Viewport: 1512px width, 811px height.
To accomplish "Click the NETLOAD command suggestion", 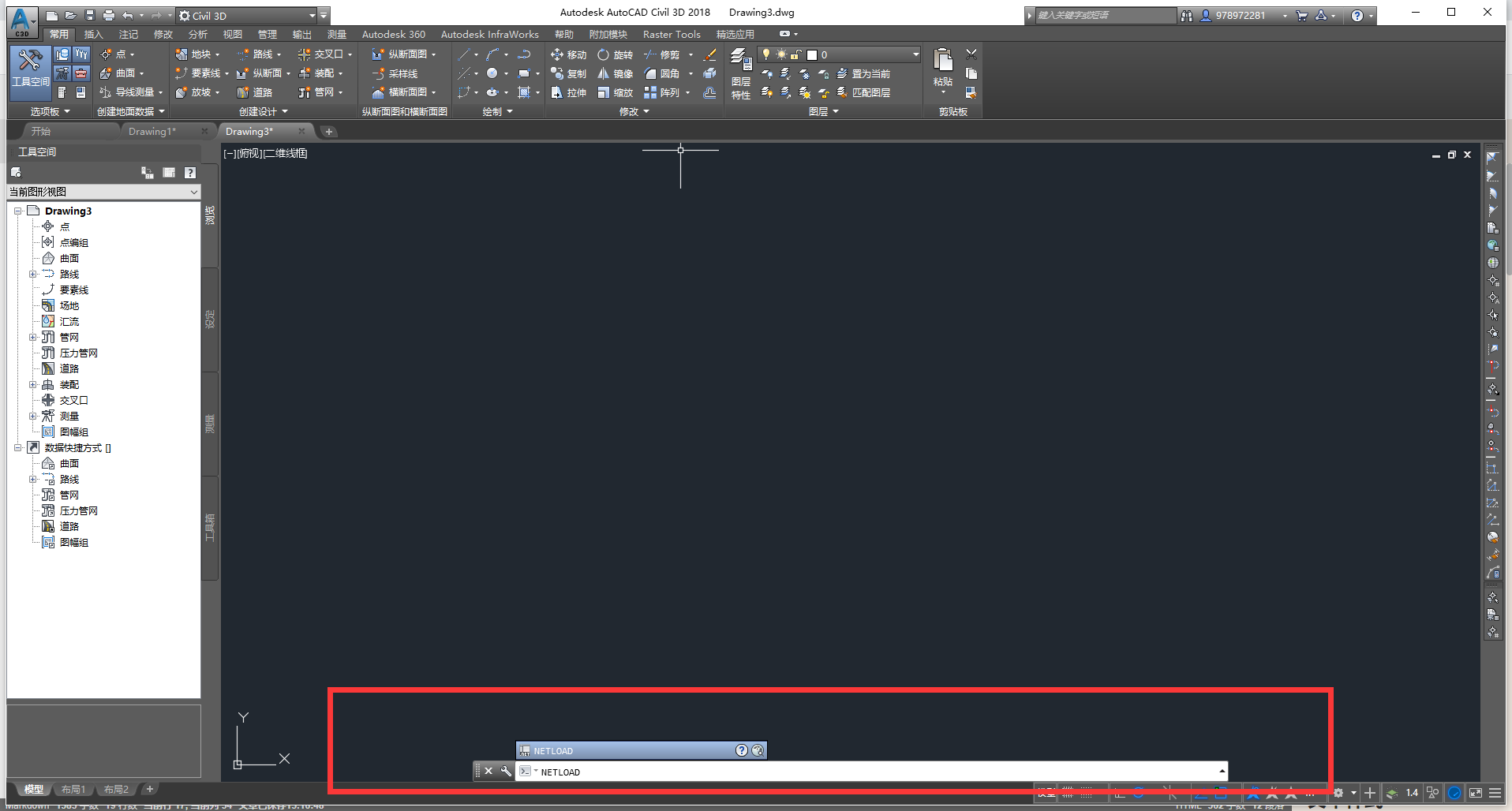I will click(641, 750).
